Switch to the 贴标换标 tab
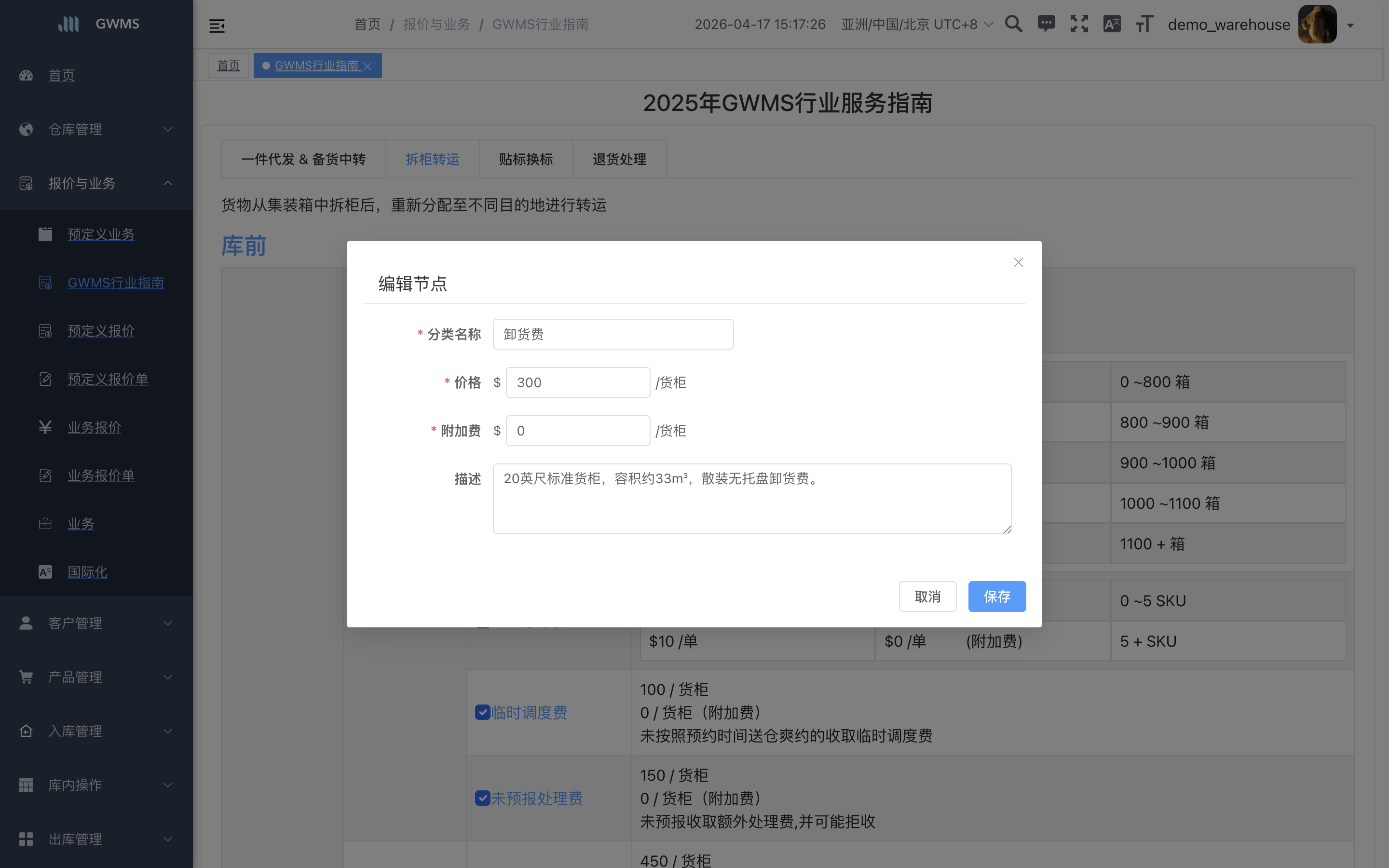1389x868 pixels. coord(526,159)
